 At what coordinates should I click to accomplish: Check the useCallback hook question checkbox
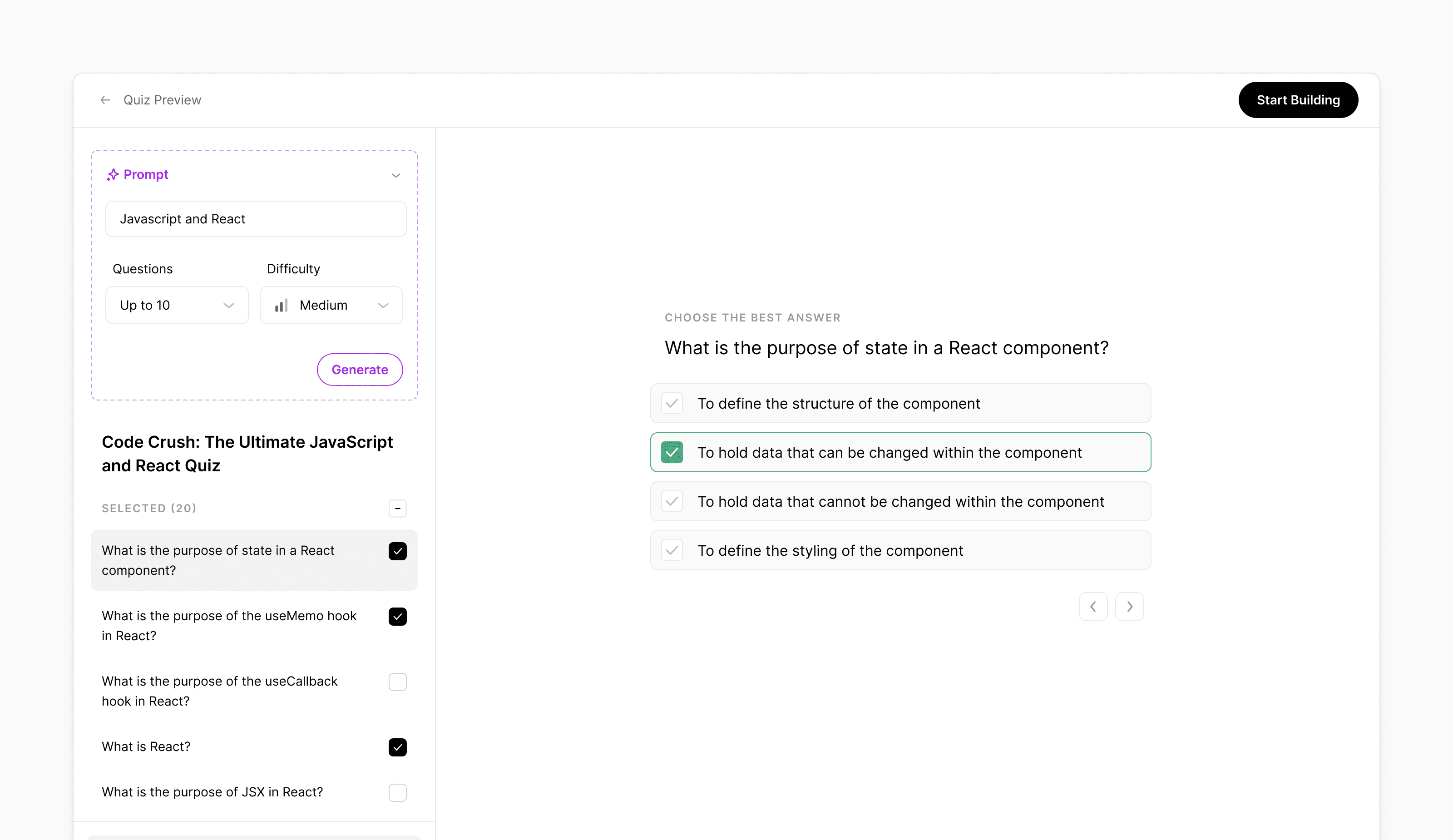(x=397, y=682)
